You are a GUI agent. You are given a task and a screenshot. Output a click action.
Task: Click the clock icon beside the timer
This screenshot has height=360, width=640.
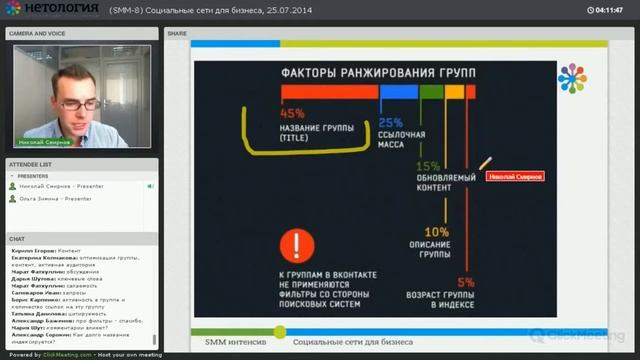pyautogui.click(x=590, y=10)
